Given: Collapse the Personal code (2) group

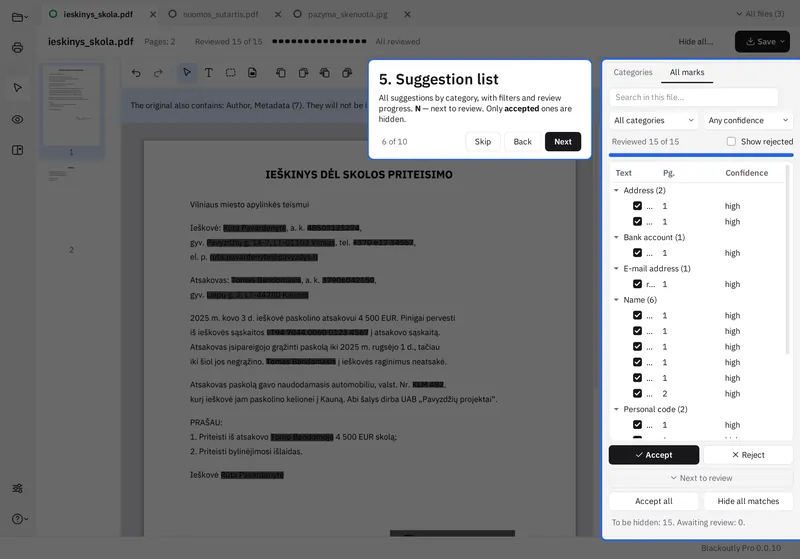Looking at the screenshot, I should point(616,409).
